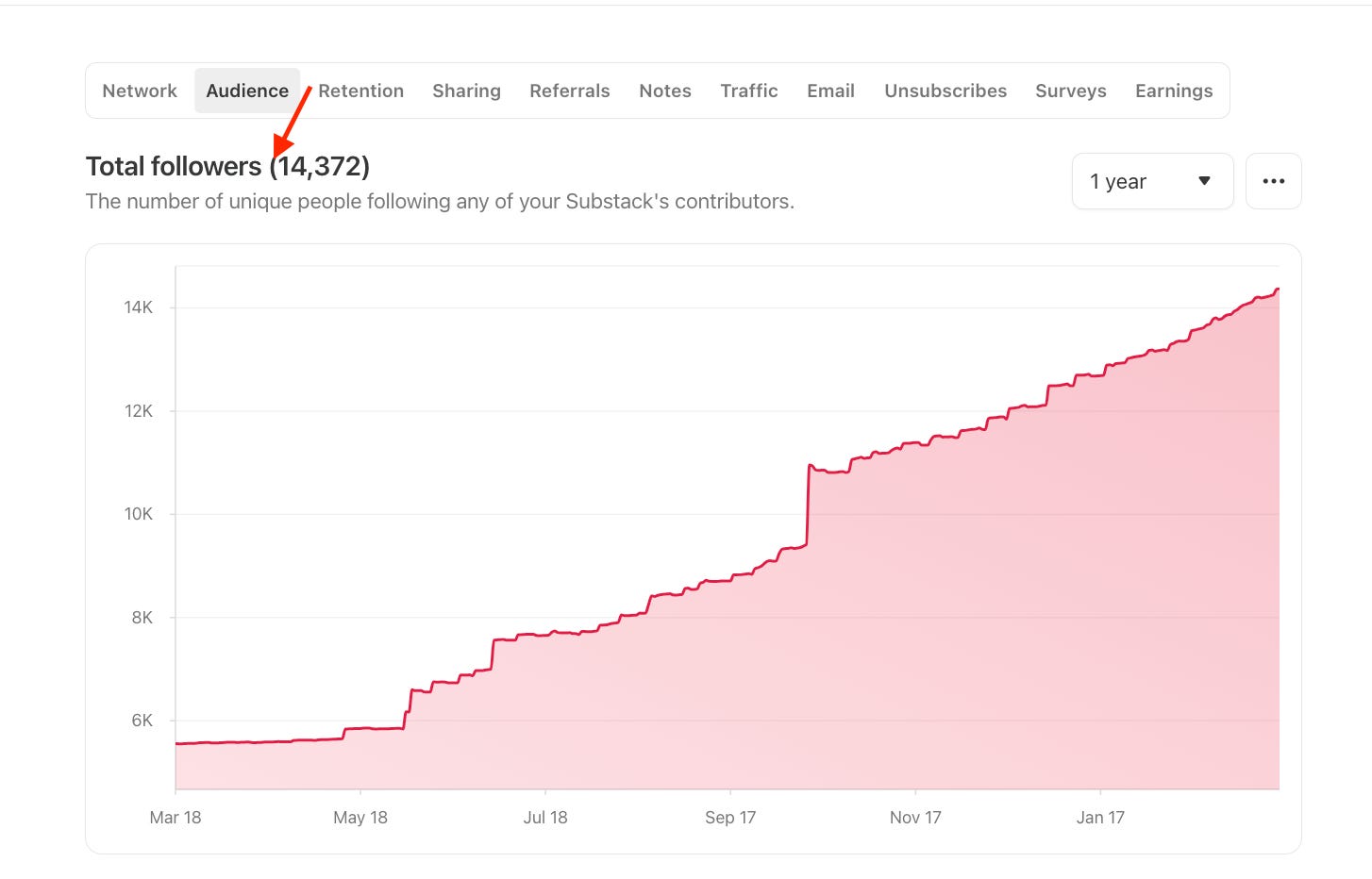Open the three-dots more options menu
This screenshot has height=879, width=1372.
point(1273,181)
